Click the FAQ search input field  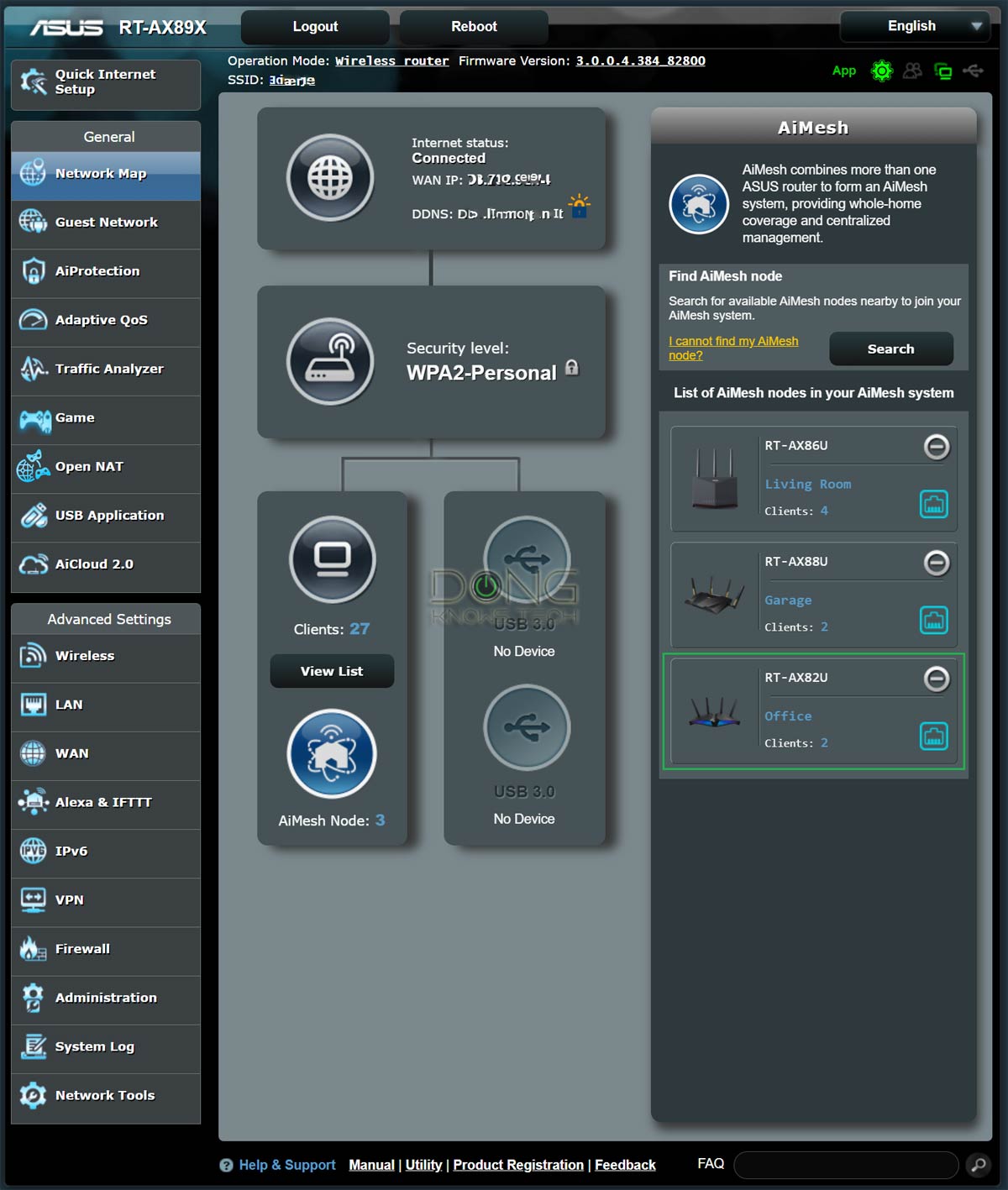(x=845, y=1165)
